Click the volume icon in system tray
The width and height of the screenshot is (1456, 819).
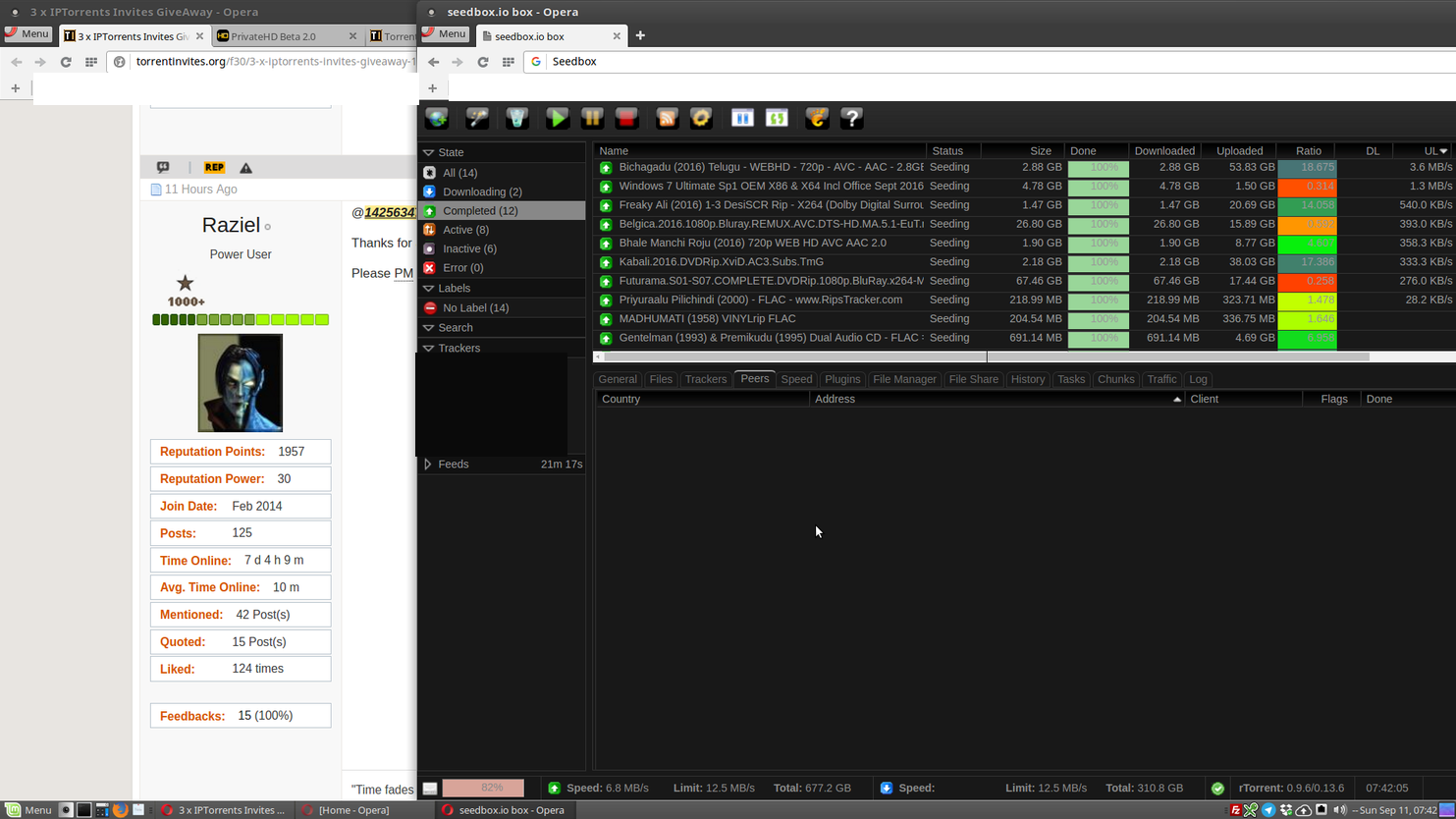(1340, 810)
